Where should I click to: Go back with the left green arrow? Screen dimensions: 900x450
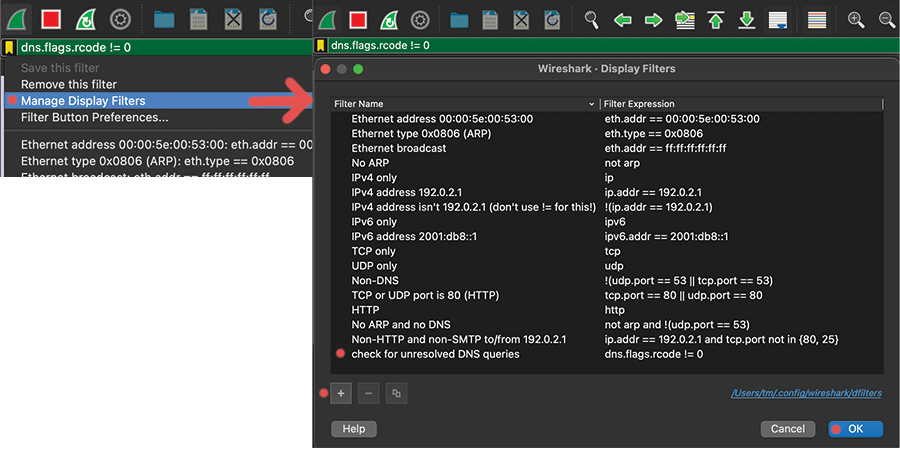tap(623, 19)
